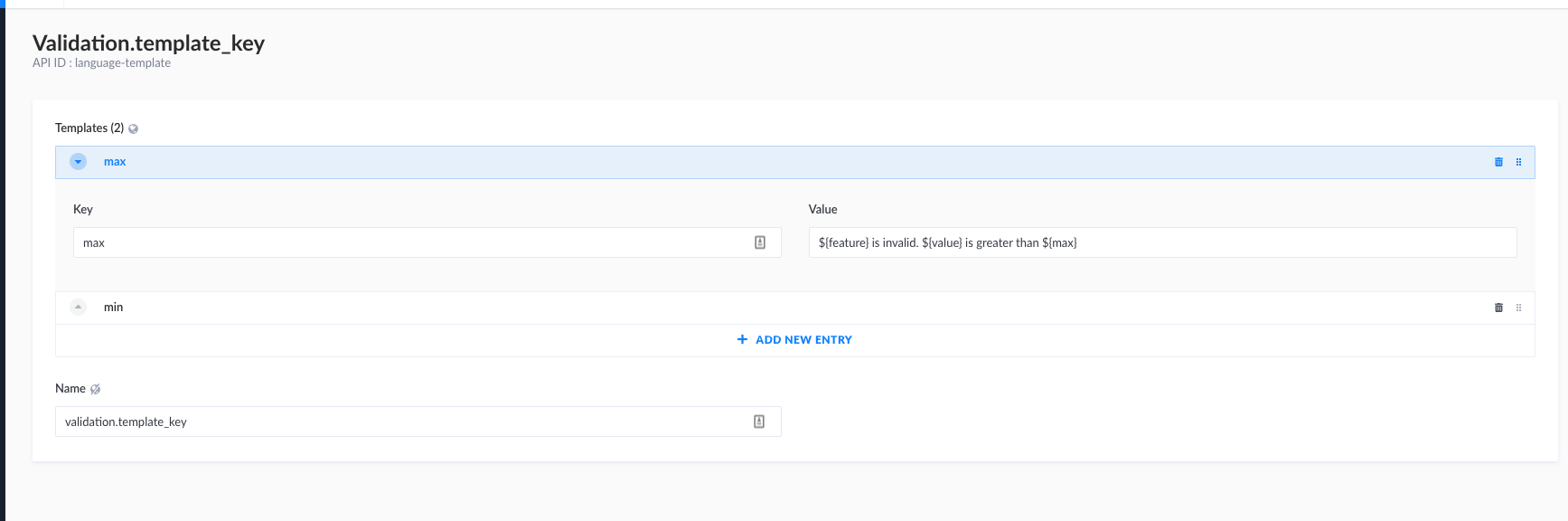Click the localization icon next to Name
The image size is (1568, 521).
tap(95, 389)
